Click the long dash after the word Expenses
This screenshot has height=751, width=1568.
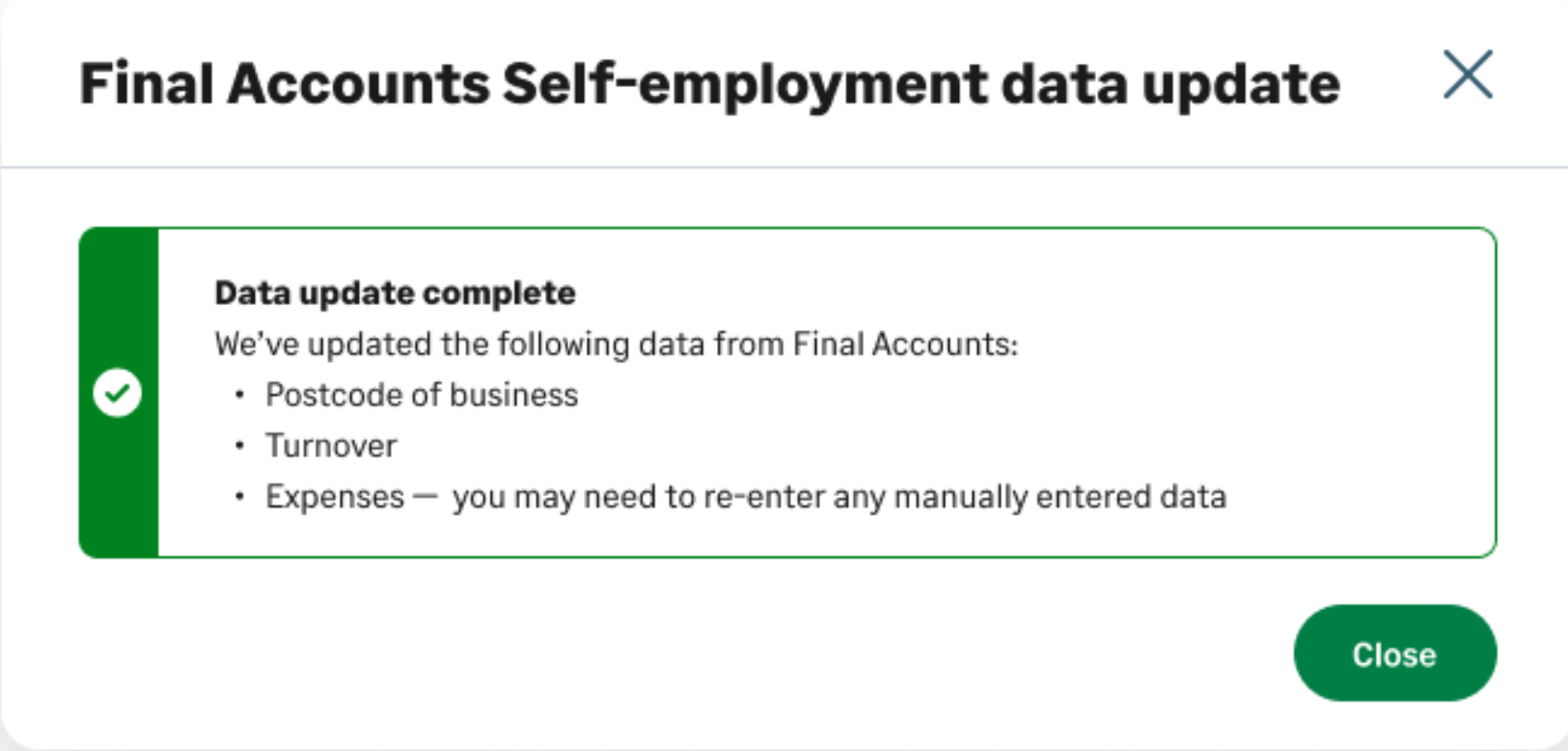426,497
